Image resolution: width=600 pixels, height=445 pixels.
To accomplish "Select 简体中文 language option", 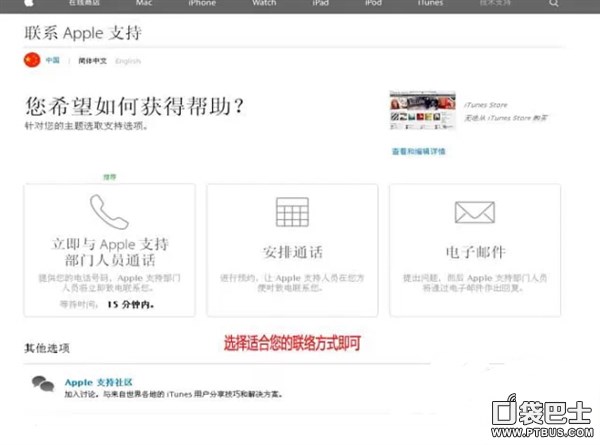I will point(93,61).
